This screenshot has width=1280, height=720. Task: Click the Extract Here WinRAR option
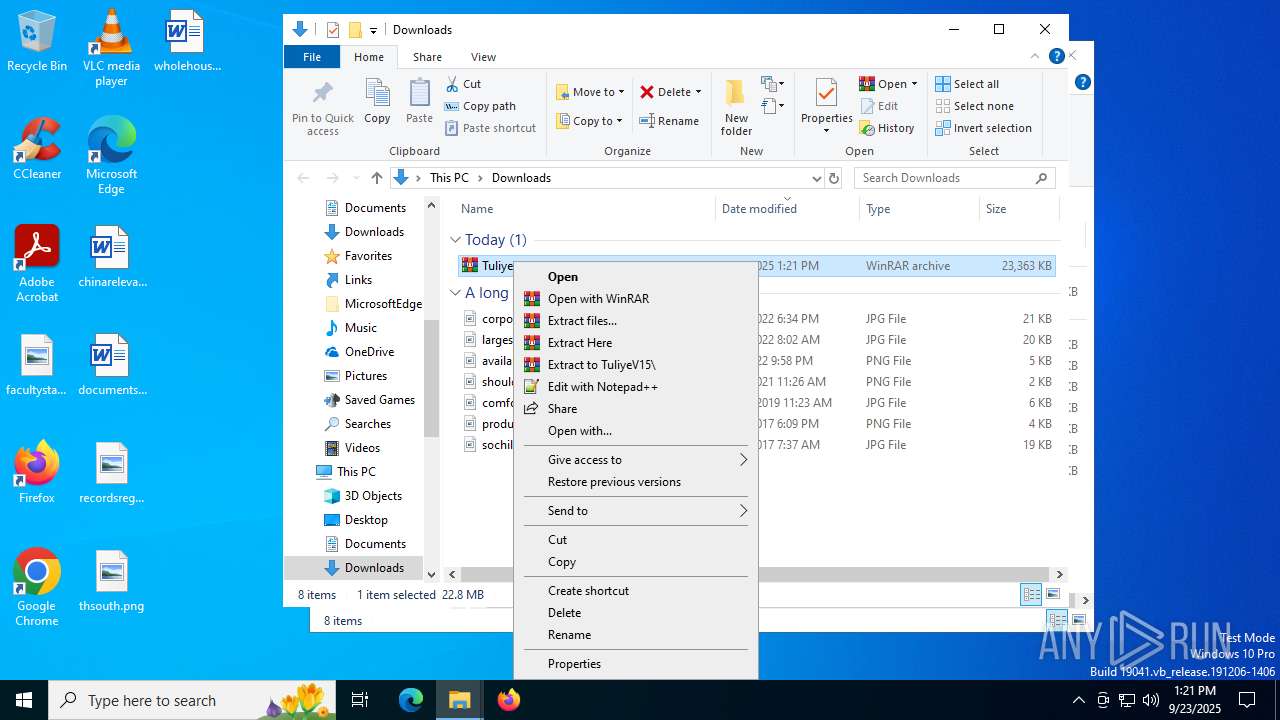(x=579, y=343)
